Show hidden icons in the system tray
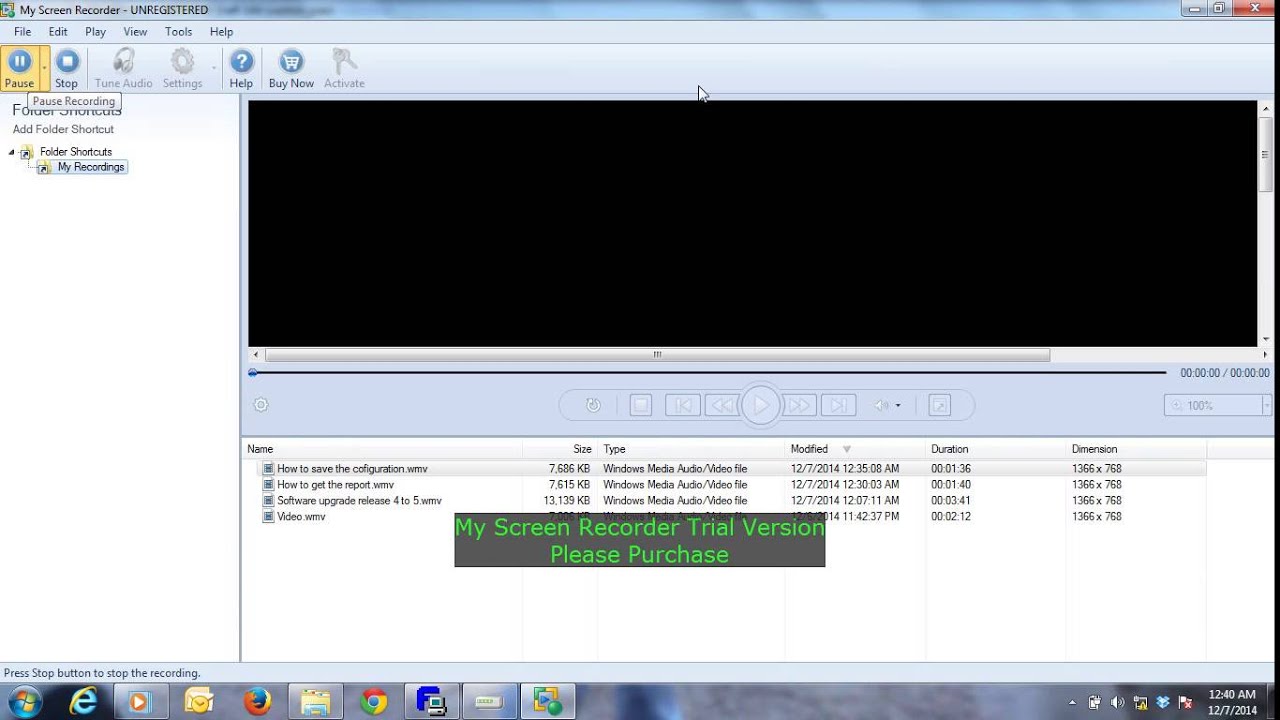Image resolution: width=1280 pixels, height=720 pixels. [1073, 703]
